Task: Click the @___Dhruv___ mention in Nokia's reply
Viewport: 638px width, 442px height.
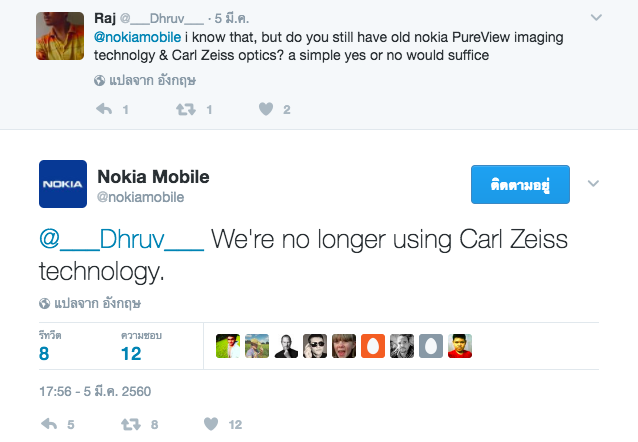Action: click(121, 240)
